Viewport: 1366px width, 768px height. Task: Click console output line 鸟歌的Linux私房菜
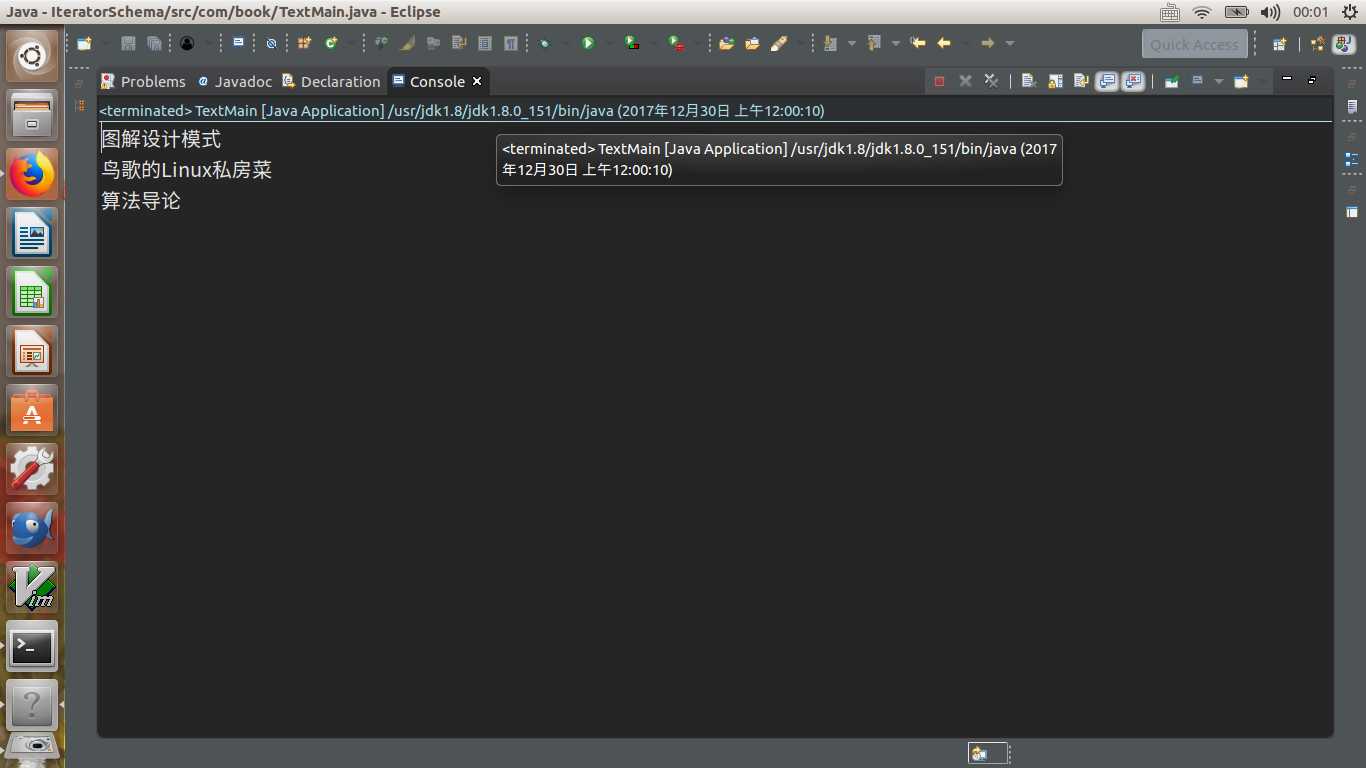(x=187, y=170)
